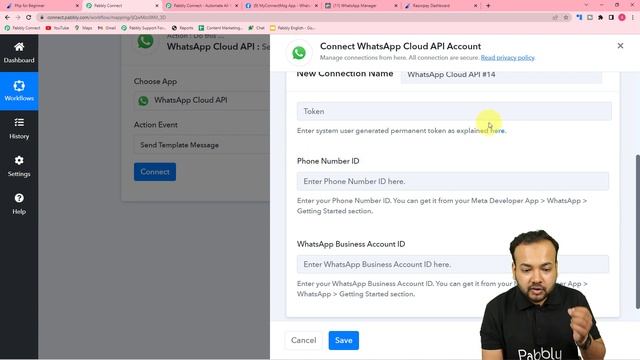
Task: Go forward in the browser
Action: [18, 18]
